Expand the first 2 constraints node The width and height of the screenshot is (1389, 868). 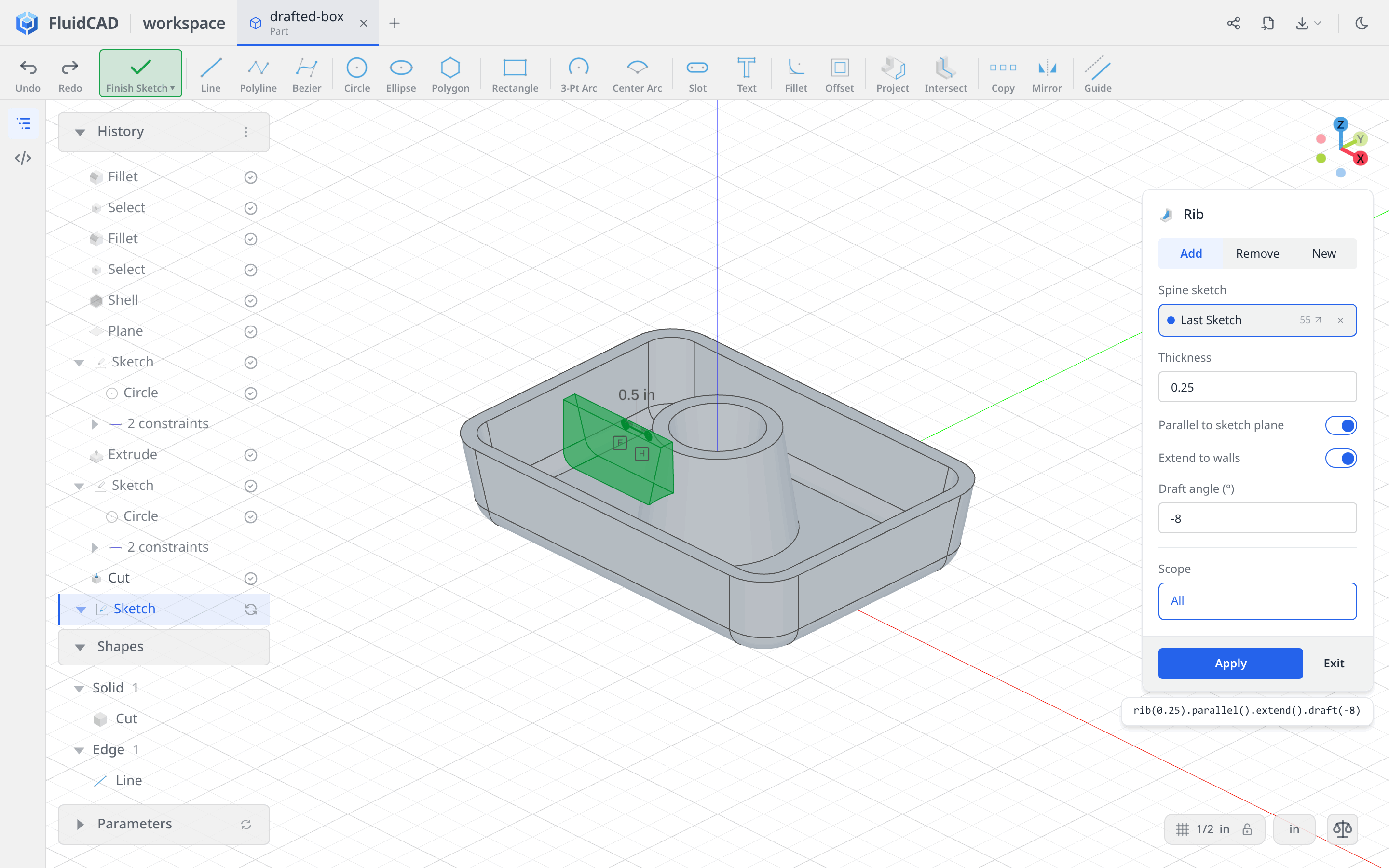[95, 424]
